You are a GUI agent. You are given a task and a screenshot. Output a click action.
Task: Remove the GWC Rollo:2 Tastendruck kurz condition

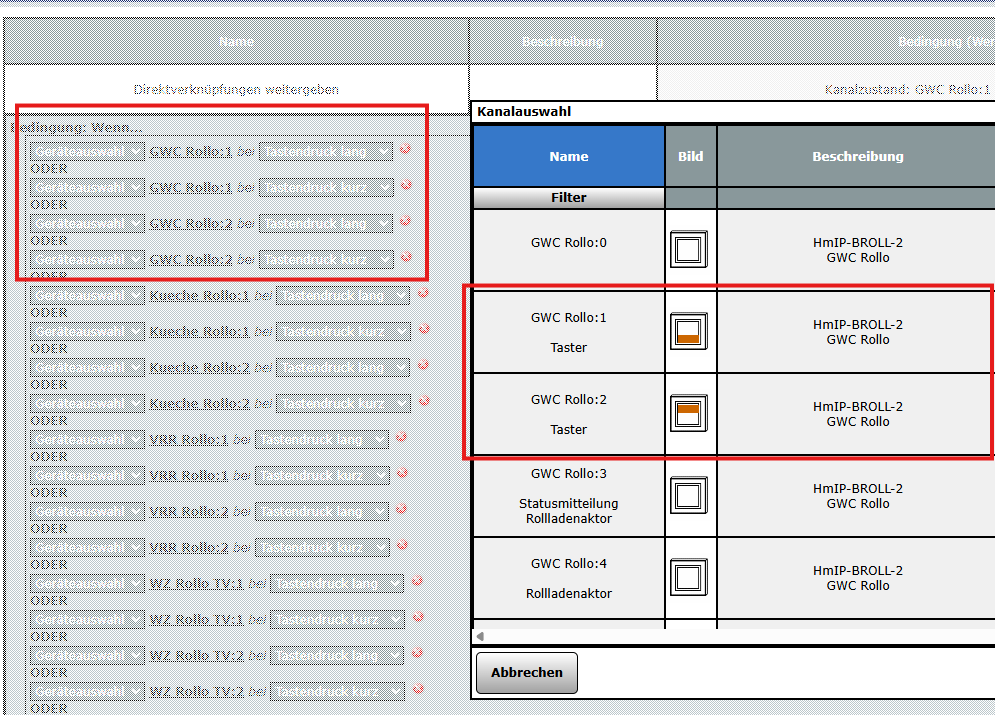(x=405, y=258)
